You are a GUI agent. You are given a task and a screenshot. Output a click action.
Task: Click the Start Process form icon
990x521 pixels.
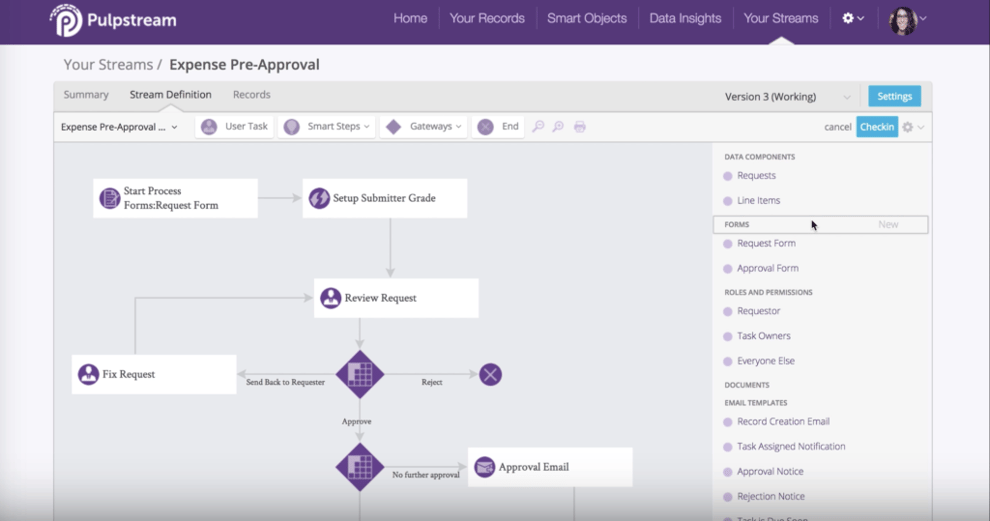110,198
